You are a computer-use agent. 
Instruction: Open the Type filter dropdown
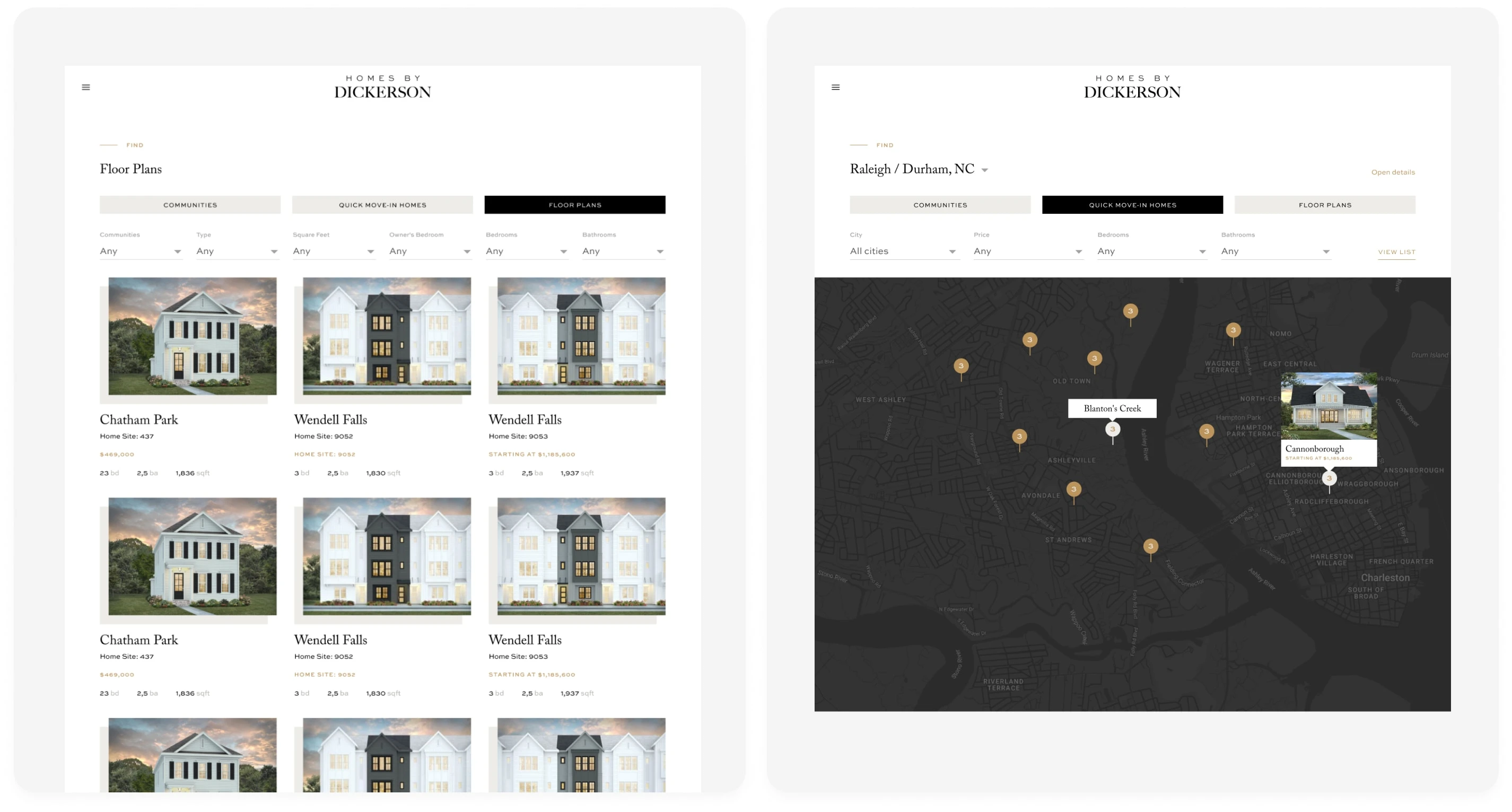pyautogui.click(x=237, y=251)
